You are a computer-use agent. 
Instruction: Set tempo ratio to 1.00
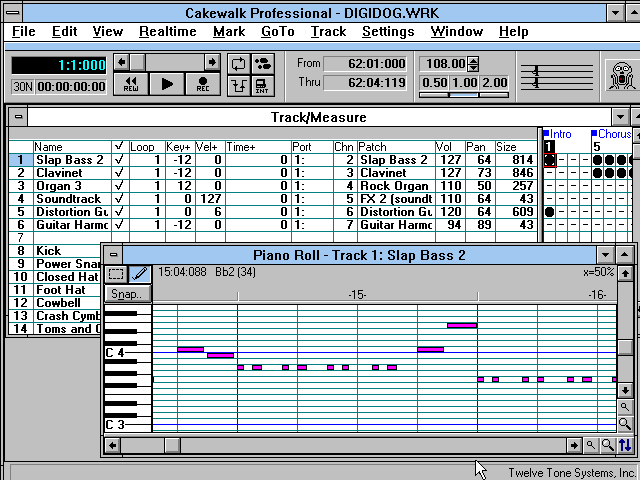[464, 83]
